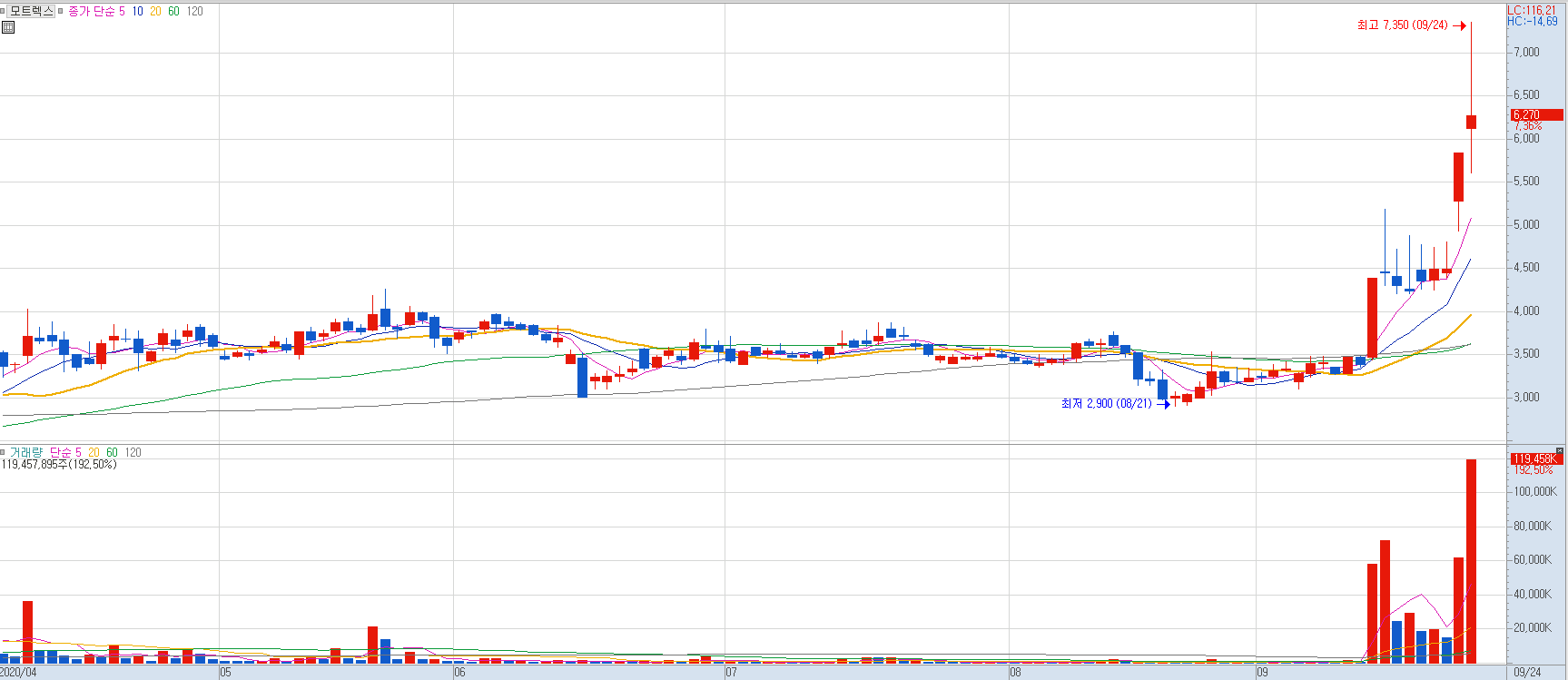Screen dimensions: 1568x680
Task: Click the 20,000K volume axis label
Action: coord(1533,628)
